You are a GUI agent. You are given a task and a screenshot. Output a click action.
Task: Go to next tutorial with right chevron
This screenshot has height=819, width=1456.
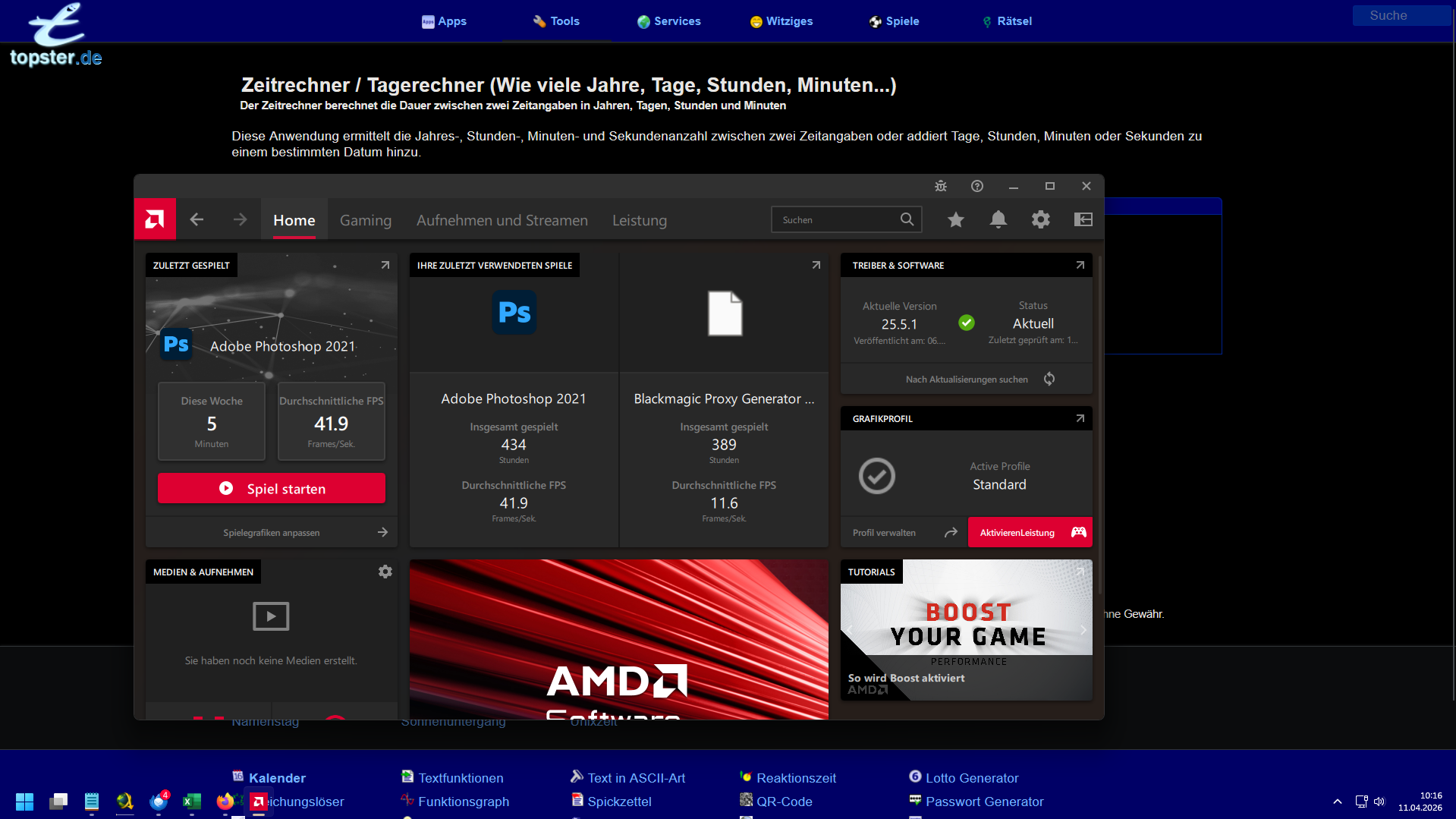pos(1083,630)
